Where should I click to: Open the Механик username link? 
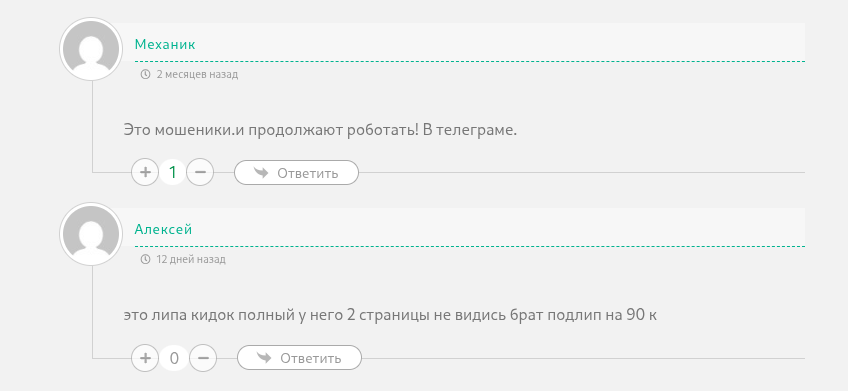pos(165,44)
